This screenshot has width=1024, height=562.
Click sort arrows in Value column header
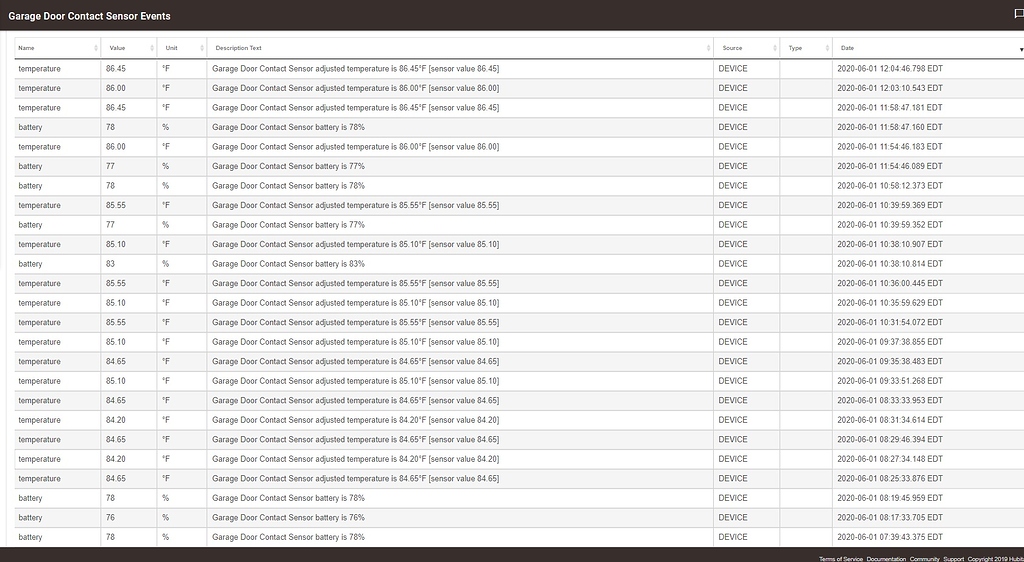click(x=152, y=48)
